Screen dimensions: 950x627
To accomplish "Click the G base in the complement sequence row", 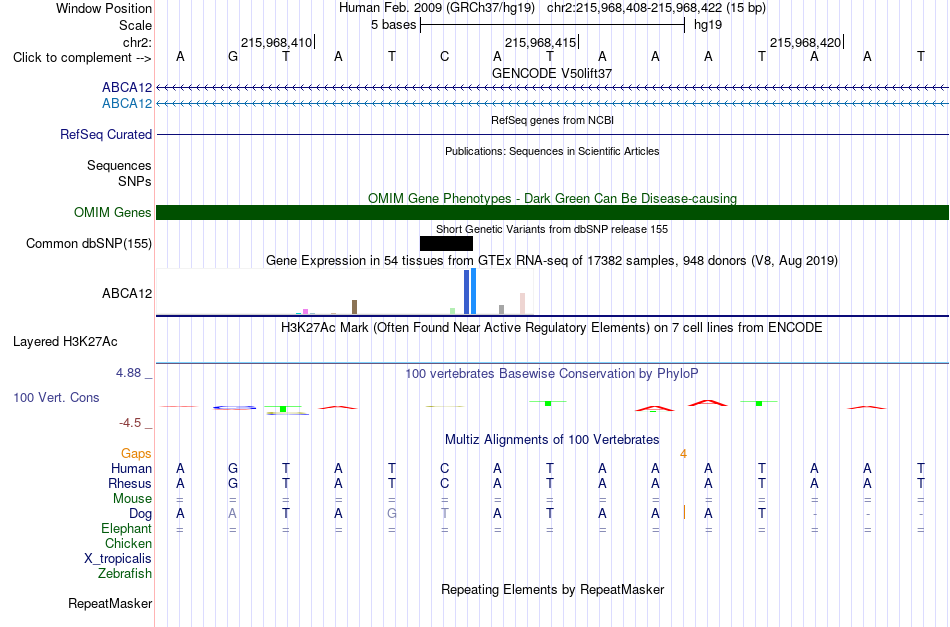I will coord(233,57).
